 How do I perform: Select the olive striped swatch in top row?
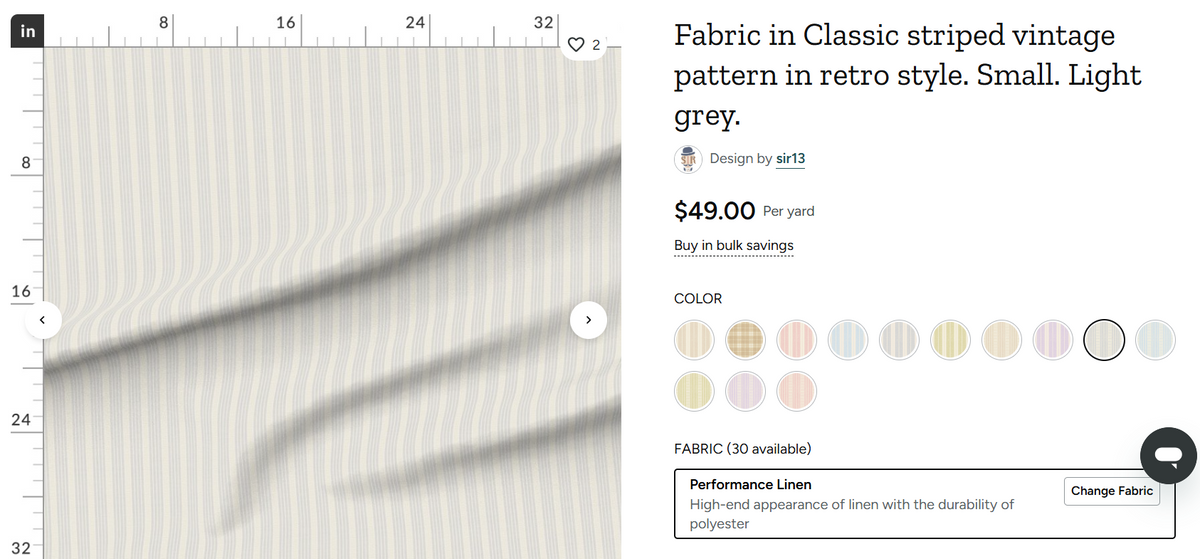pos(950,340)
